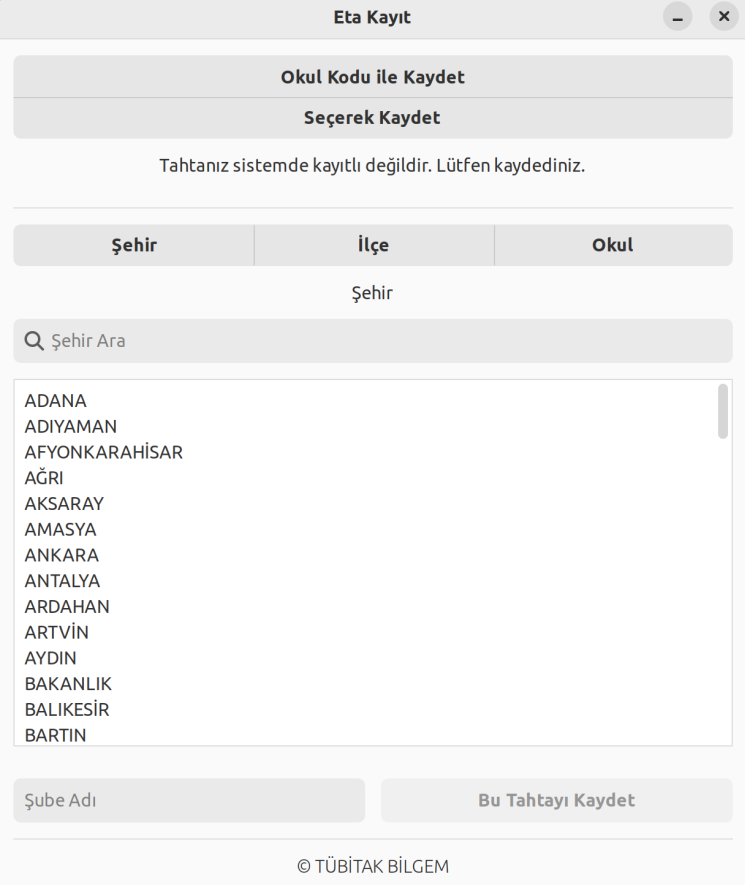This screenshot has width=745, height=885.
Task: Switch to Seçerek Kaydet mode
Action: pos(372,118)
